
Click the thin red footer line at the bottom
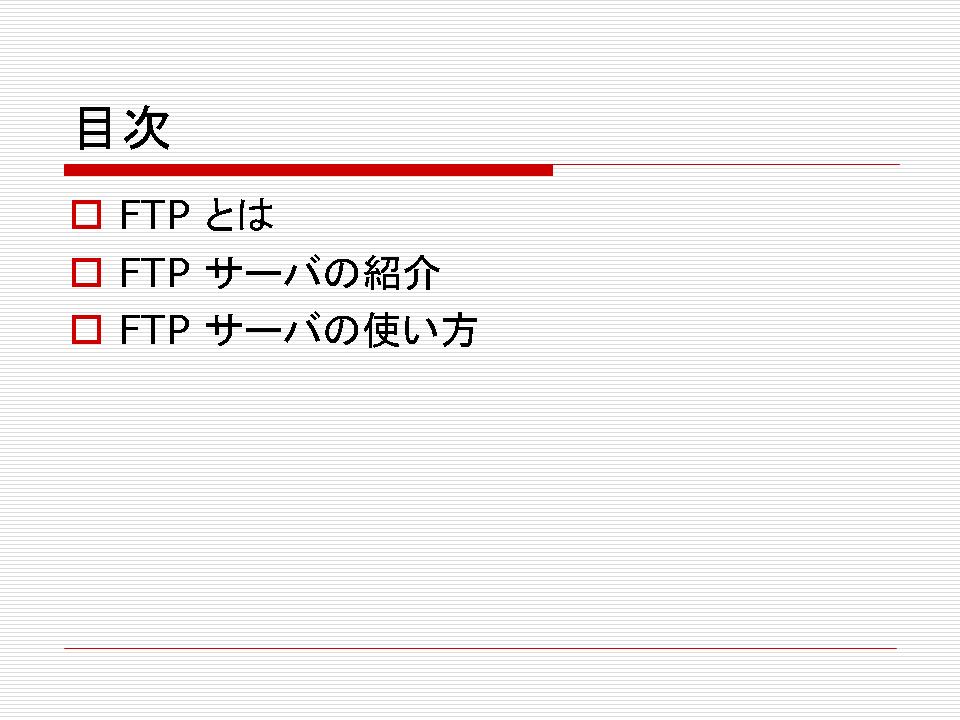tap(480, 648)
